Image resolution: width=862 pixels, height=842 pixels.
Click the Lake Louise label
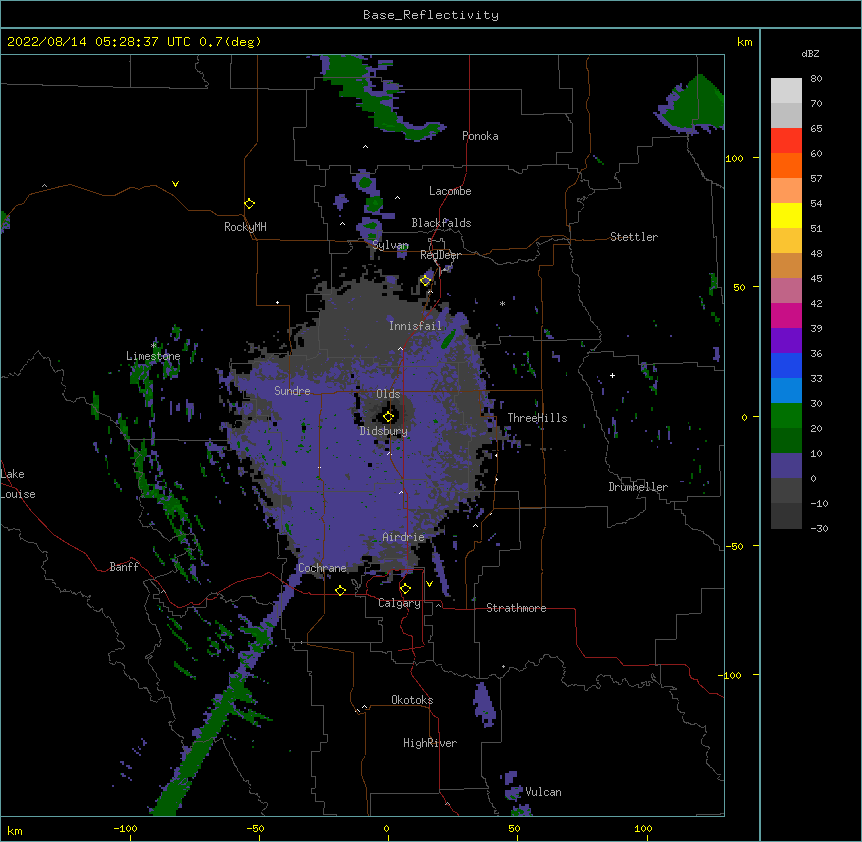click(18, 484)
